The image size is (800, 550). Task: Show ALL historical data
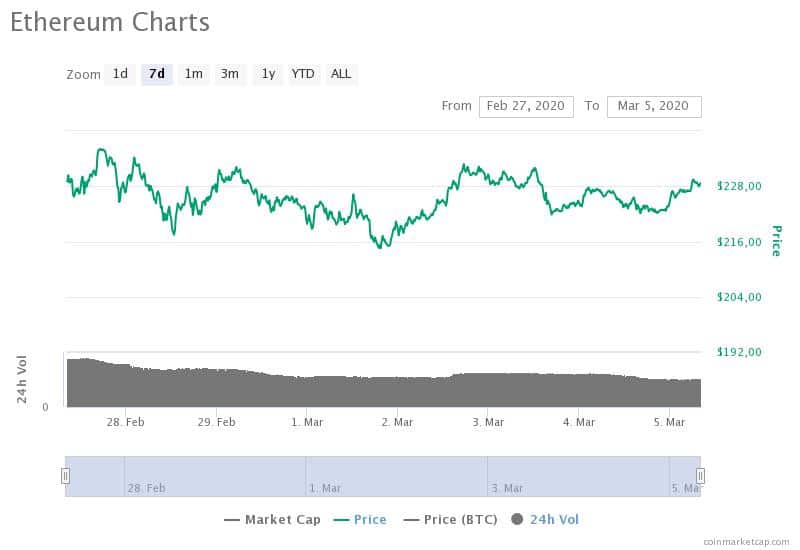coord(341,74)
